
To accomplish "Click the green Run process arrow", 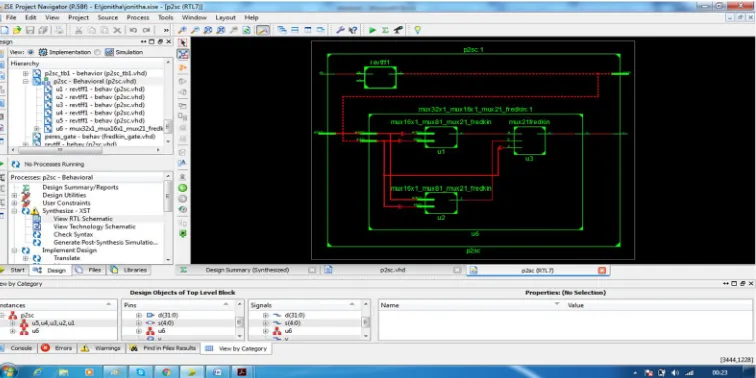I will 372,30.
